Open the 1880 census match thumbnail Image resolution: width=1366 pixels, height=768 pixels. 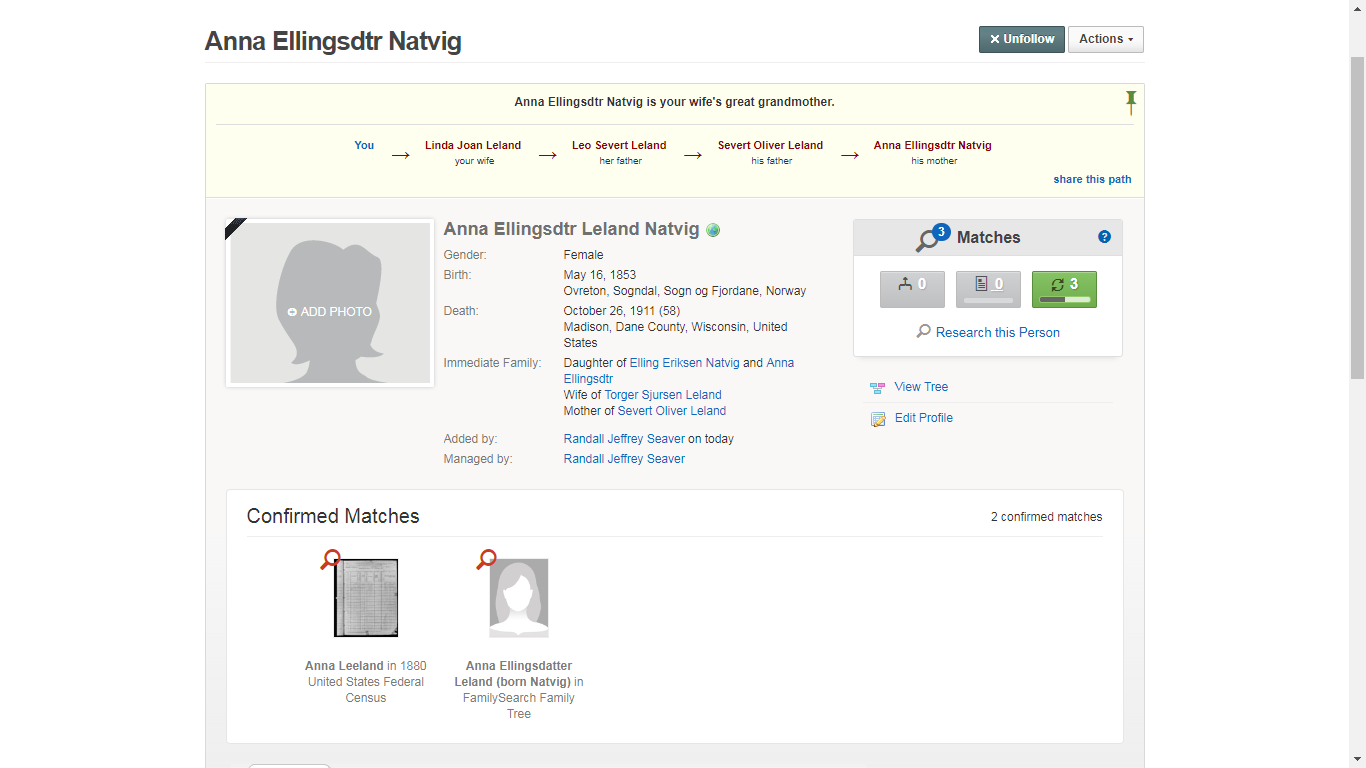click(366, 597)
